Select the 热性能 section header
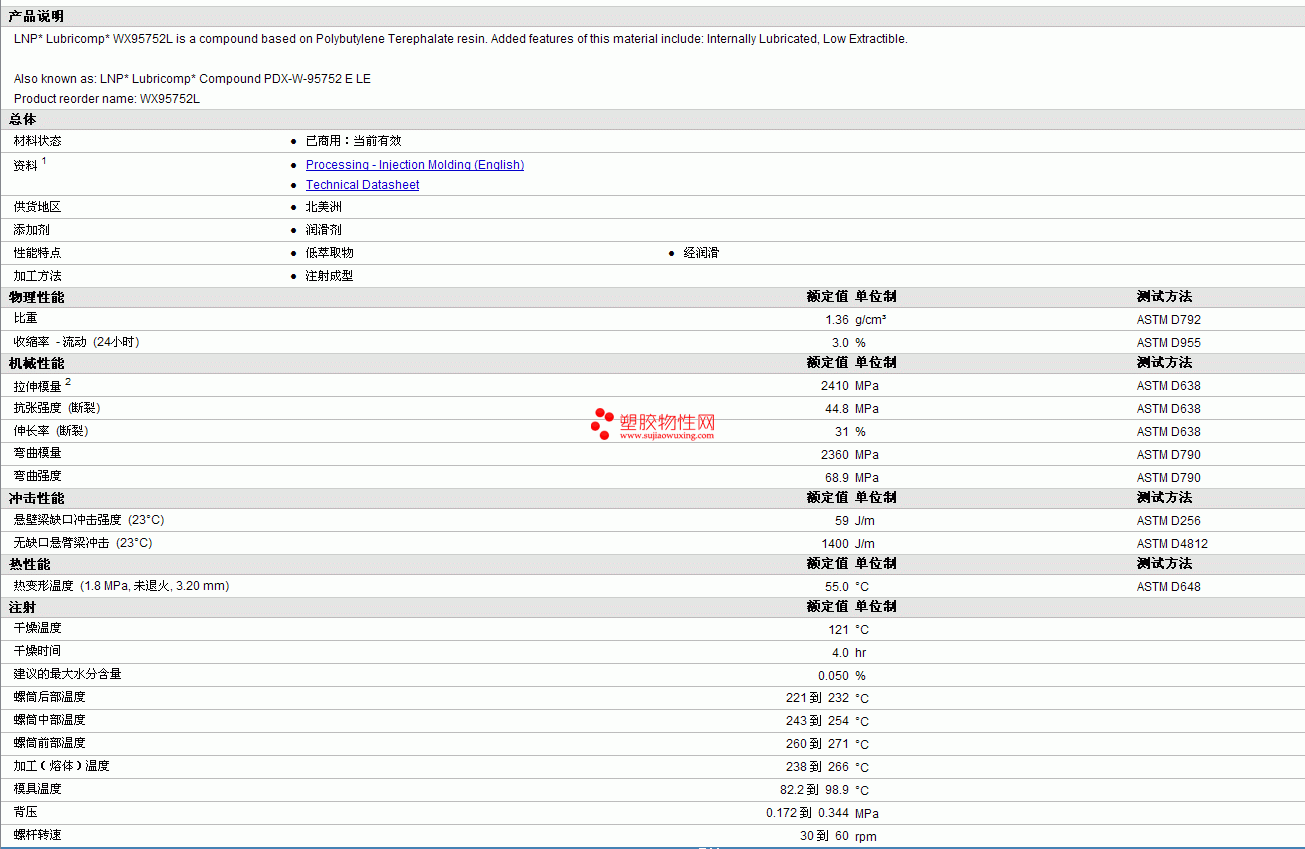The image size is (1305, 849). pos(29,564)
